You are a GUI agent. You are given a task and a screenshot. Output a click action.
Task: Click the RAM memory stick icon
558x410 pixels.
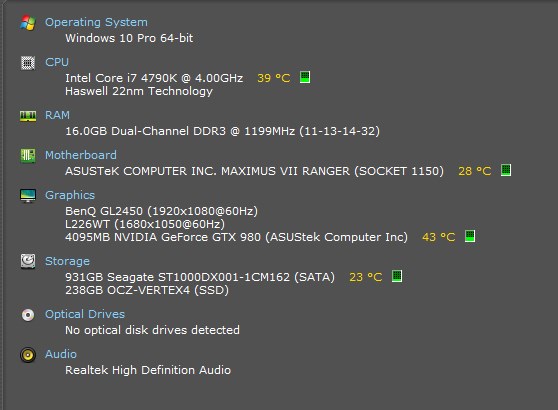[28, 116]
